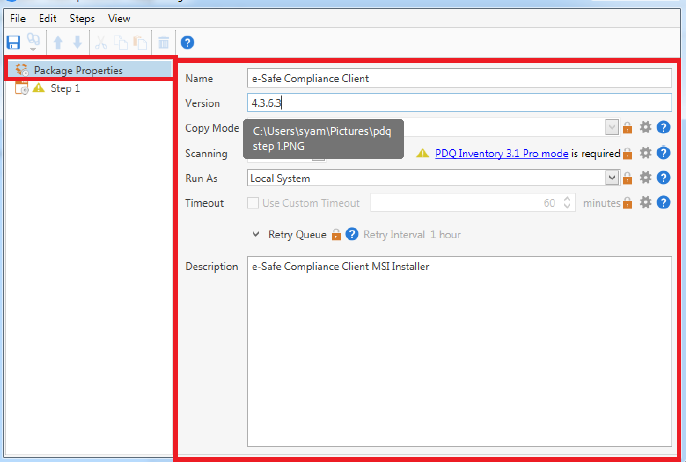
Task: Click the Timeout row help icon
Action: (664, 202)
